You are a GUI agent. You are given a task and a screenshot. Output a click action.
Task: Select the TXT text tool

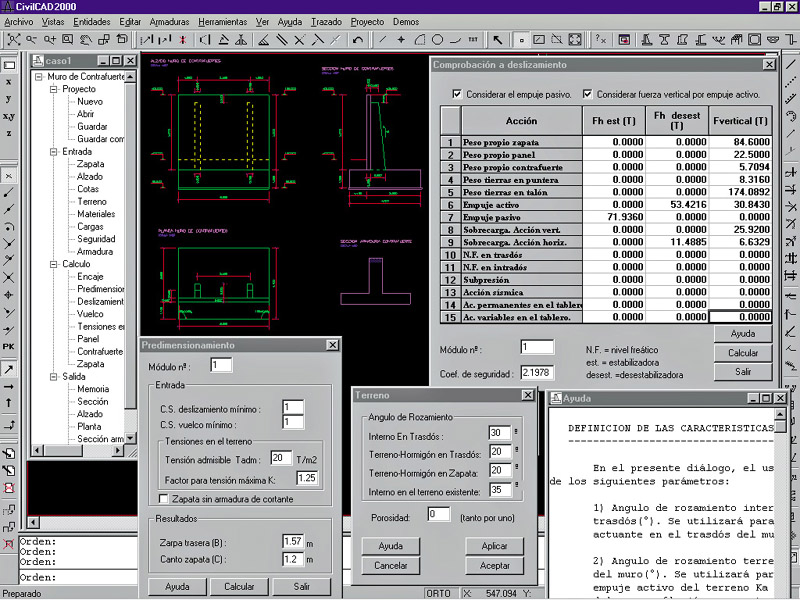click(473, 40)
